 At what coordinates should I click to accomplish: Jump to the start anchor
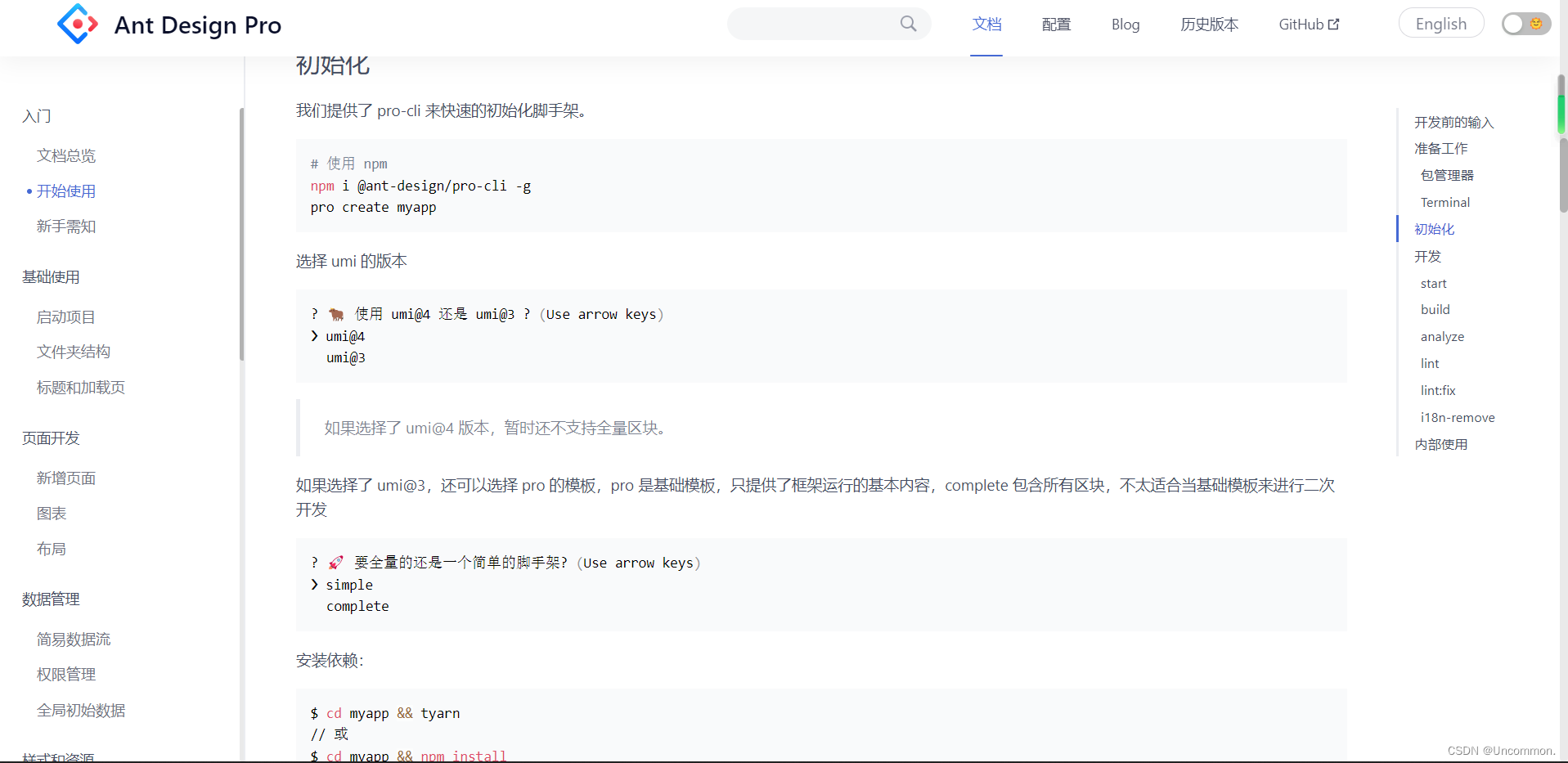[x=1434, y=283]
